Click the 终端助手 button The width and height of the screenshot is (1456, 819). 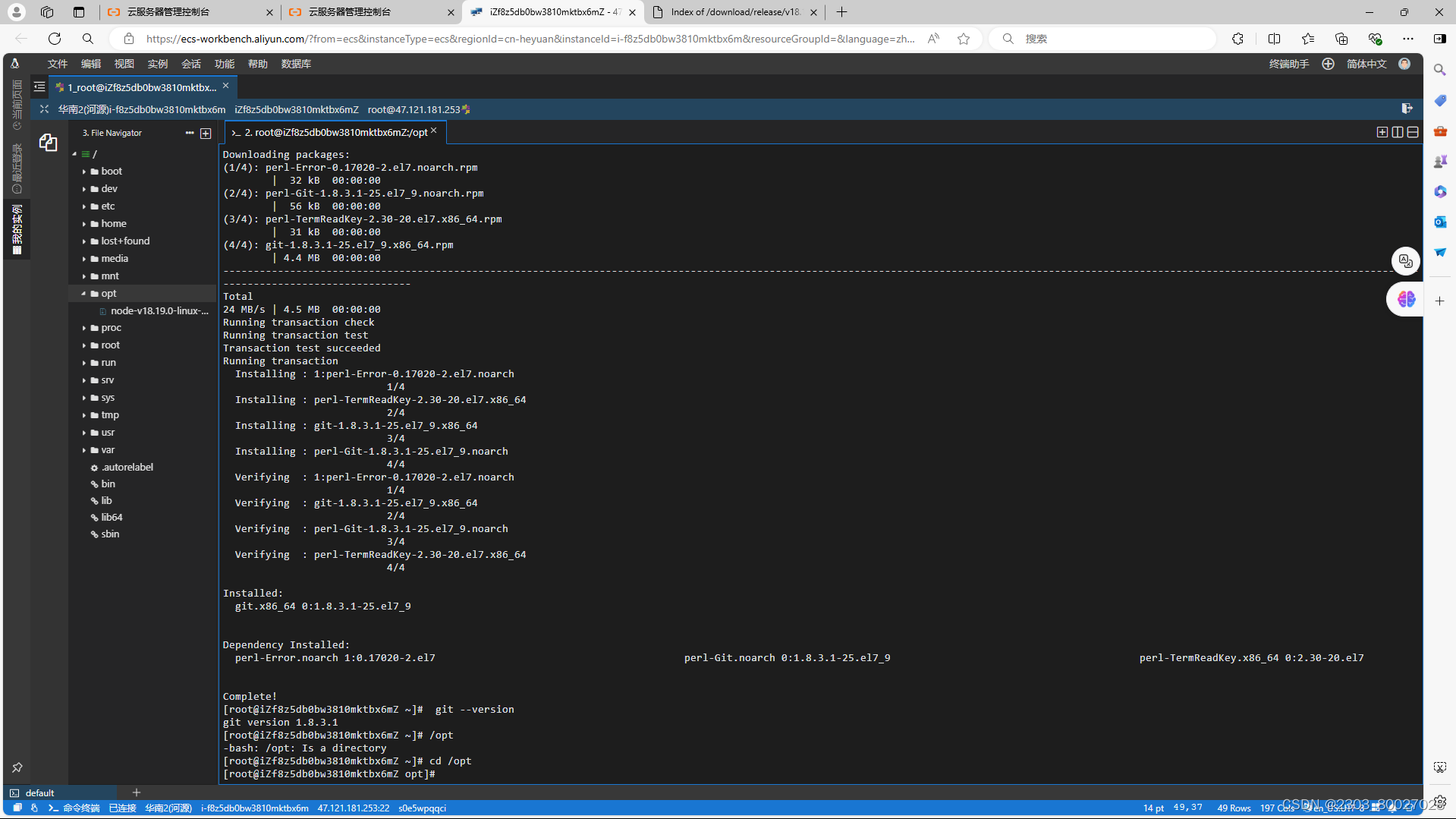[x=1288, y=64]
